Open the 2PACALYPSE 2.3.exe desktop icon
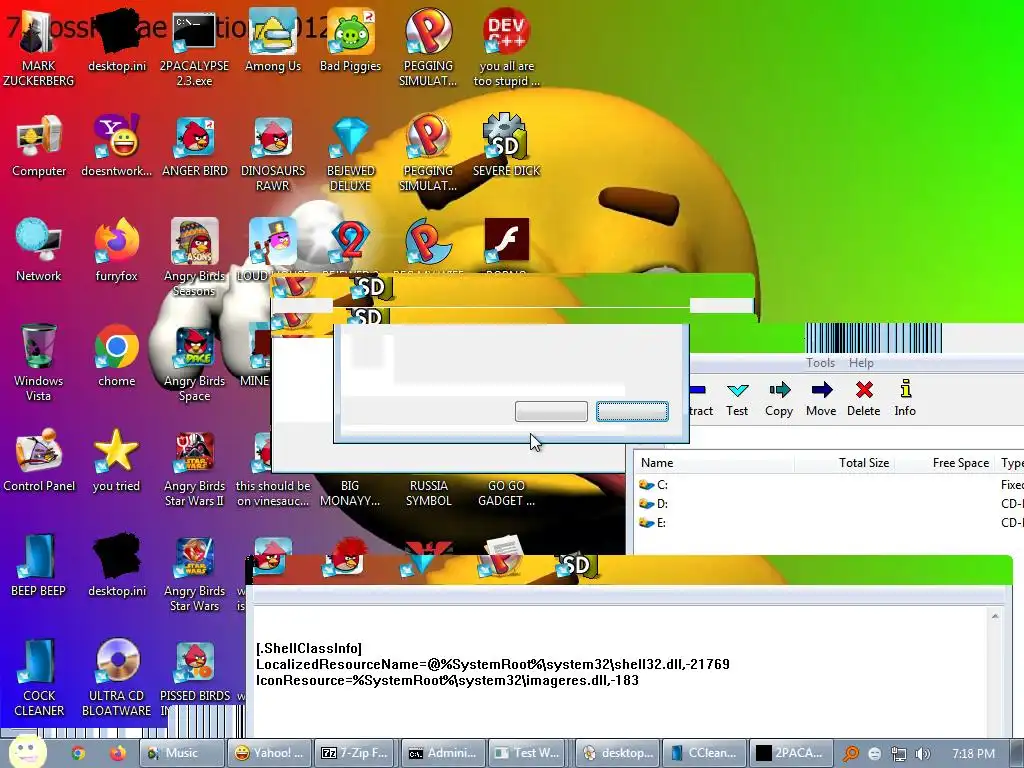1024x768 pixels. tap(194, 49)
